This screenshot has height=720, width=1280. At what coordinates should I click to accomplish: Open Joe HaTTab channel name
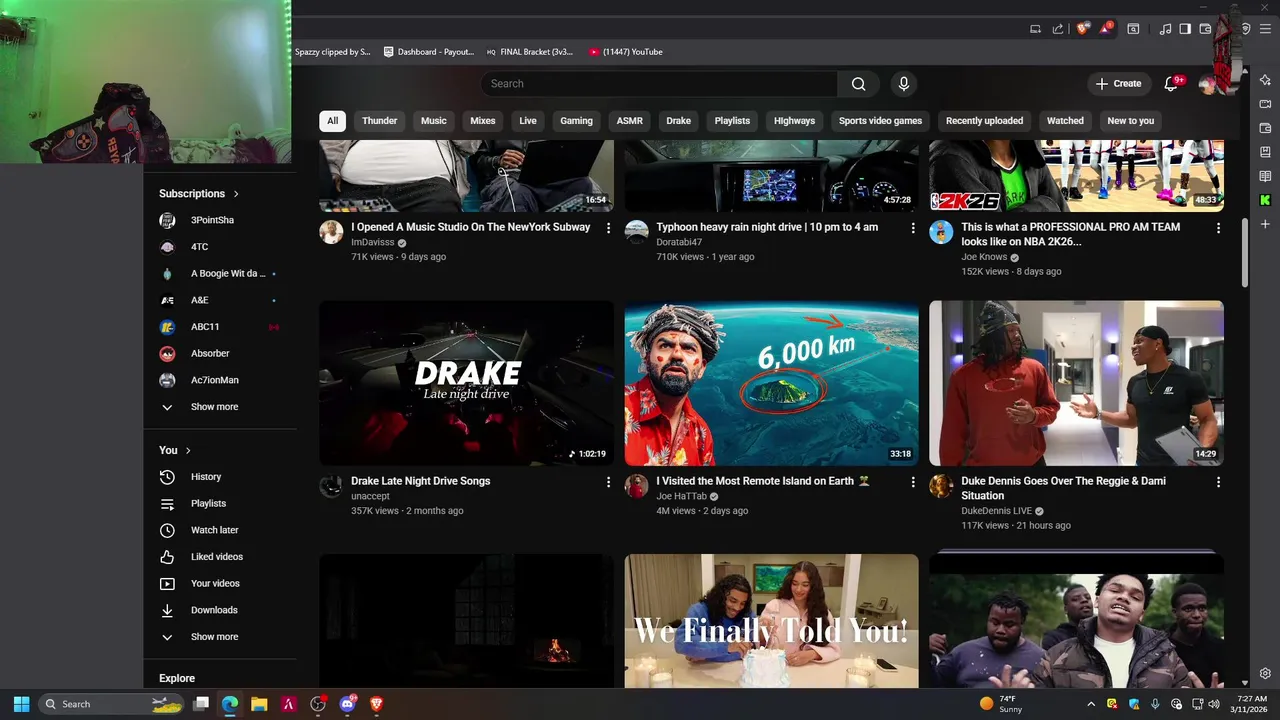681,496
